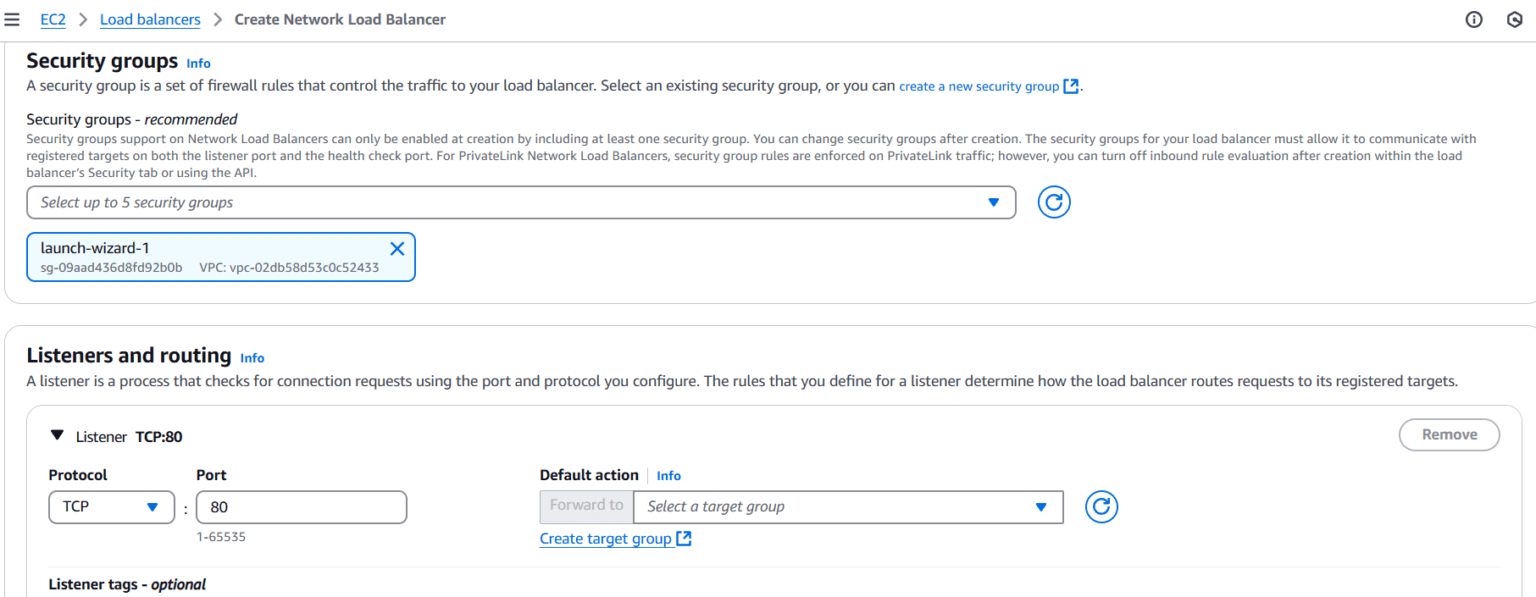
Task: Click the Remove button for the listener
Action: pos(1449,435)
